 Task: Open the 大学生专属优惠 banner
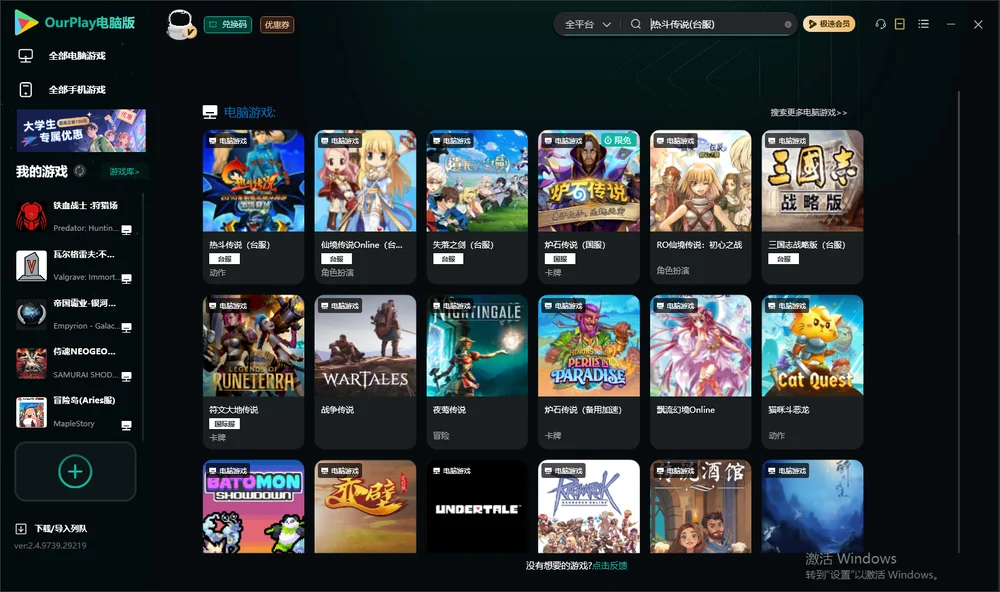[81, 131]
